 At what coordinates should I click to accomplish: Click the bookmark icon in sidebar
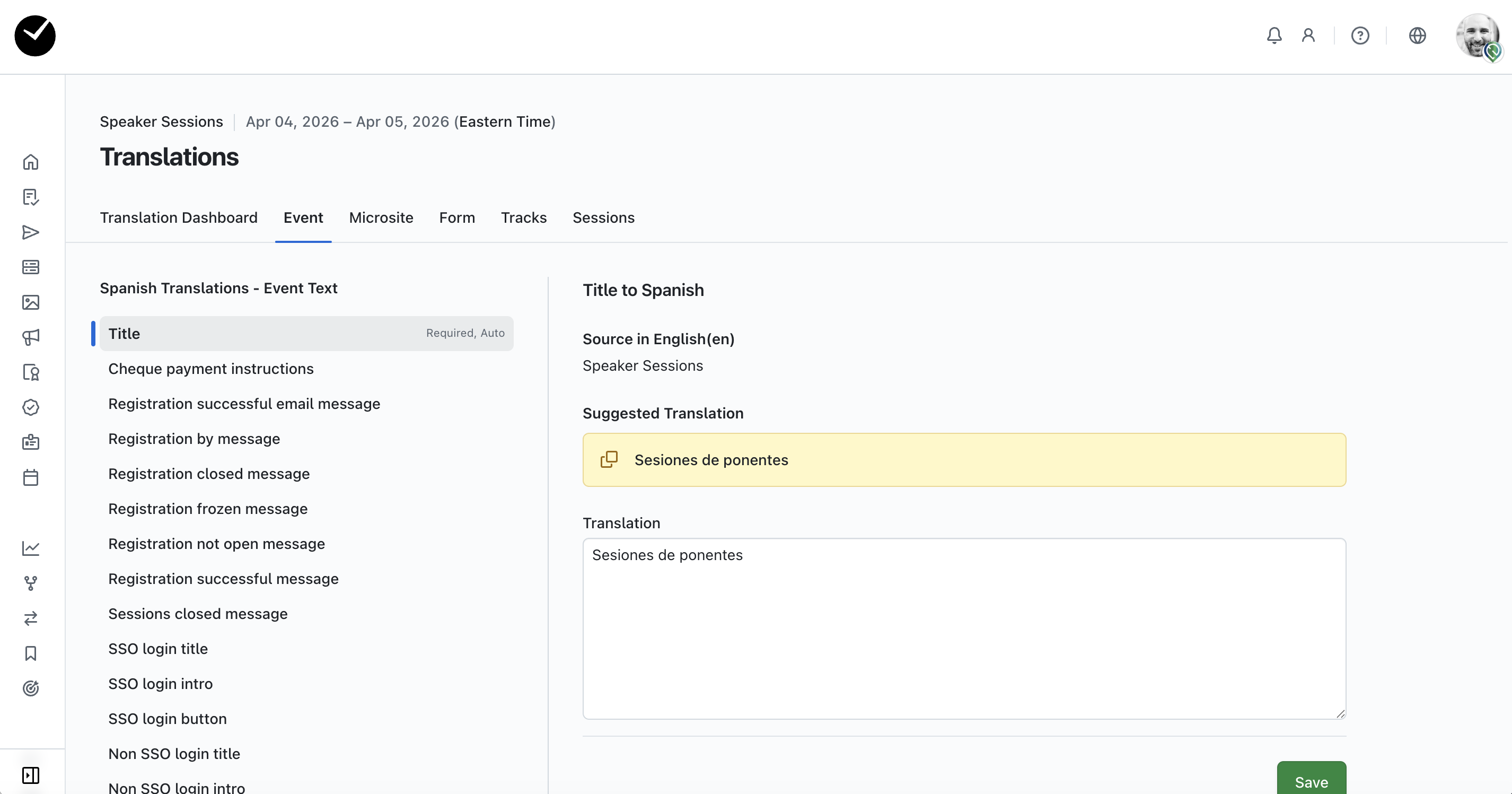[x=31, y=653]
